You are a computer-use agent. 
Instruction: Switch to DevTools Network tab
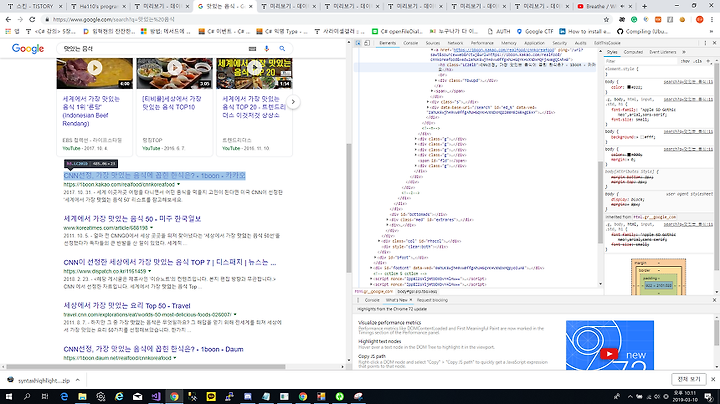(x=455, y=43)
